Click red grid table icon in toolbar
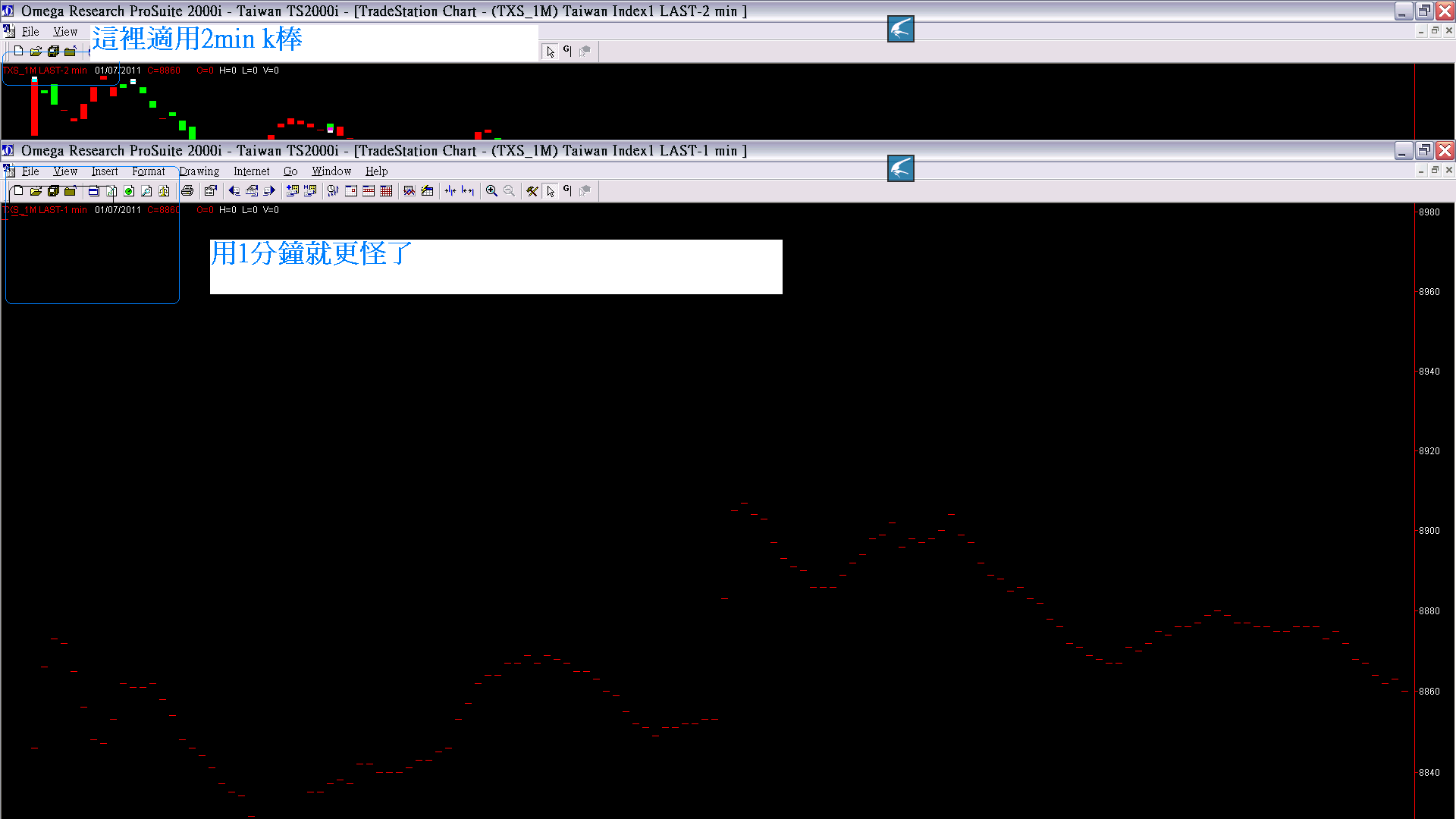 point(386,191)
